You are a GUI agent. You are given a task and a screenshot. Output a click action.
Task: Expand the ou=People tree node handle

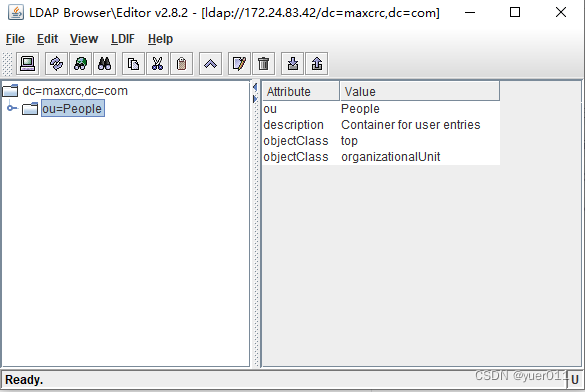(x=12, y=108)
